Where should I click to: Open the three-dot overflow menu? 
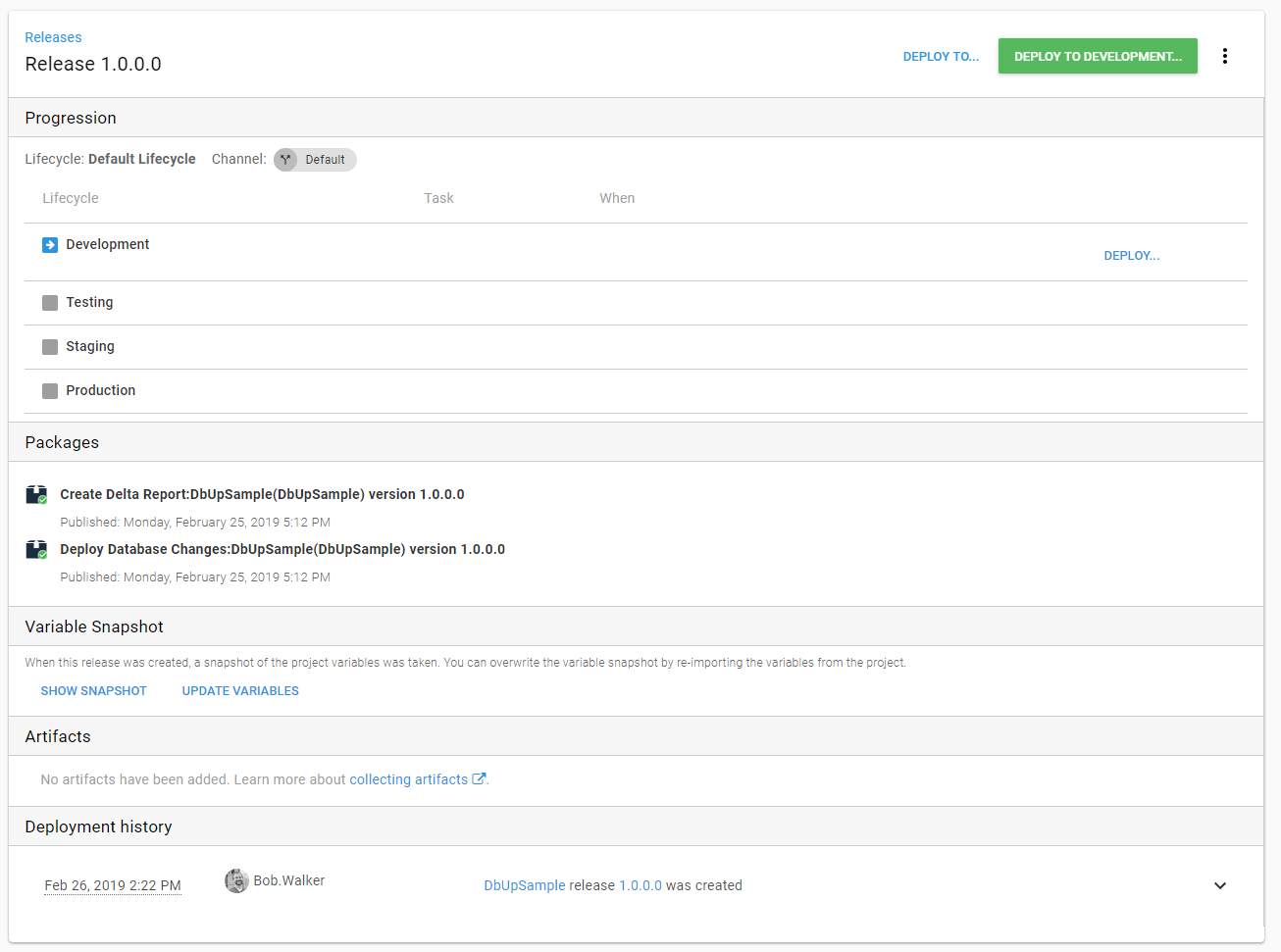pos(1224,56)
